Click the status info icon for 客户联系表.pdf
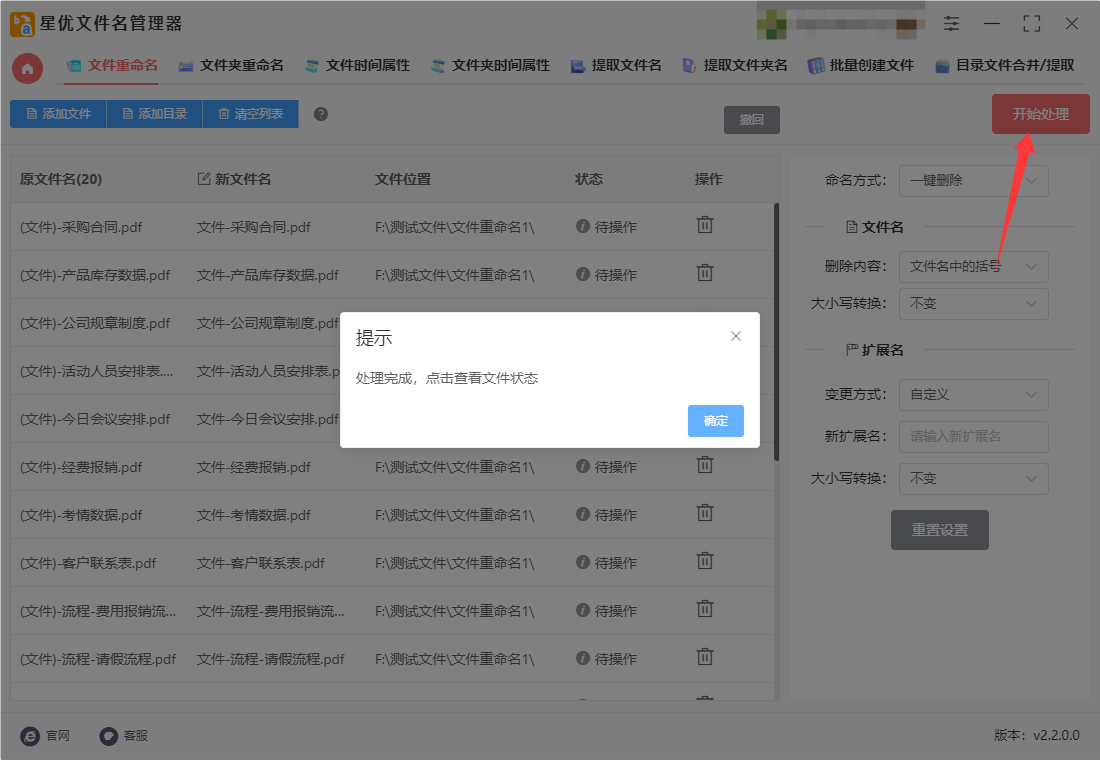 pyautogui.click(x=582, y=562)
